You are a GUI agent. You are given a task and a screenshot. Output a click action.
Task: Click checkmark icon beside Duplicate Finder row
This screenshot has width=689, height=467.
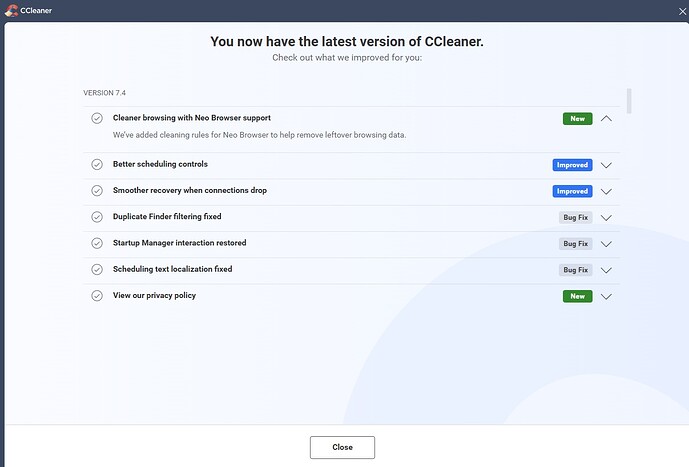point(97,217)
